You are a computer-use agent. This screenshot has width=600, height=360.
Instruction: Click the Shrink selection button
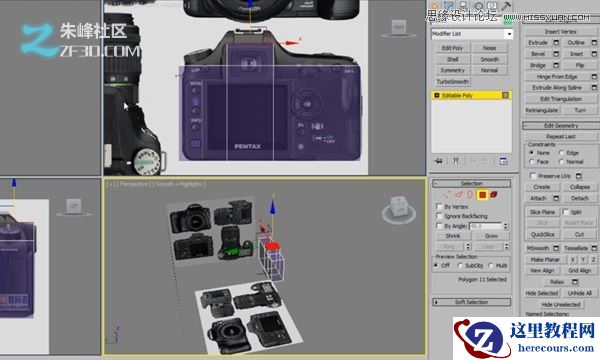(x=453, y=236)
